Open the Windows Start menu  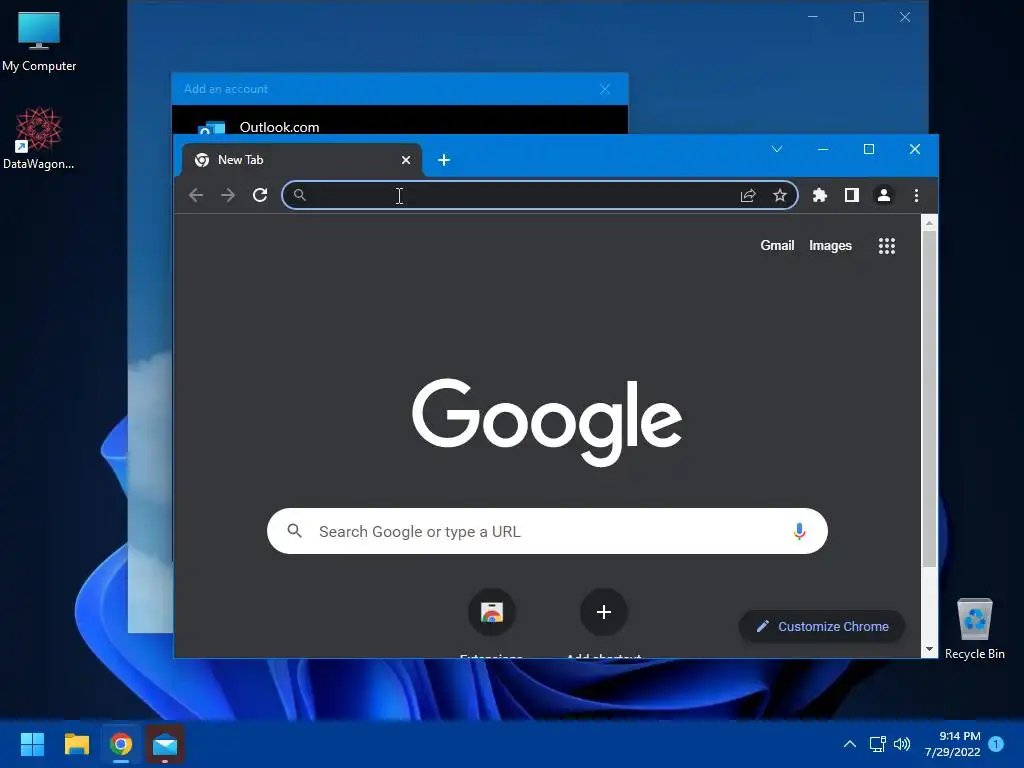[32, 744]
